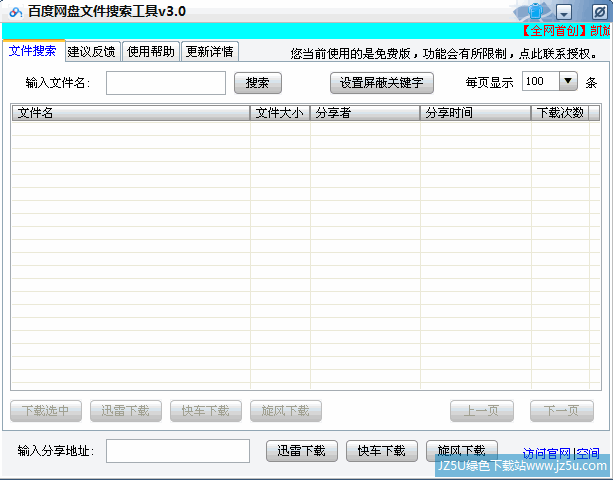The height and width of the screenshot is (480, 613).
Task: Open the 建议反馈 tab
Action: coord(92,52)
